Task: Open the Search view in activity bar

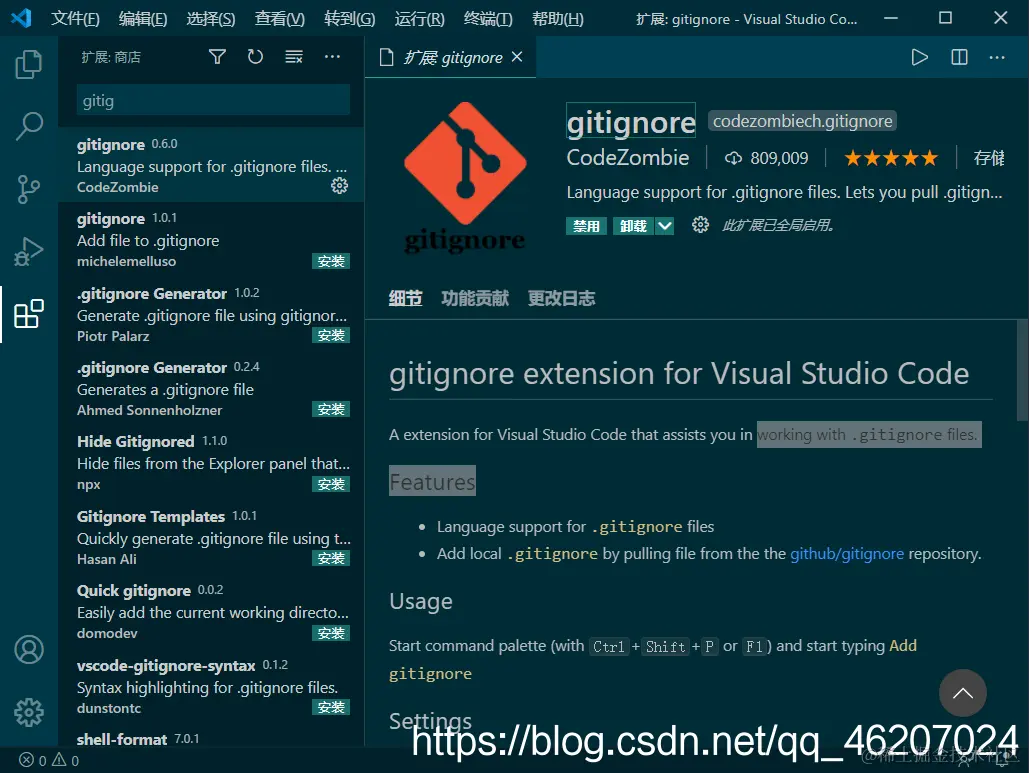Action: (29, 126)
